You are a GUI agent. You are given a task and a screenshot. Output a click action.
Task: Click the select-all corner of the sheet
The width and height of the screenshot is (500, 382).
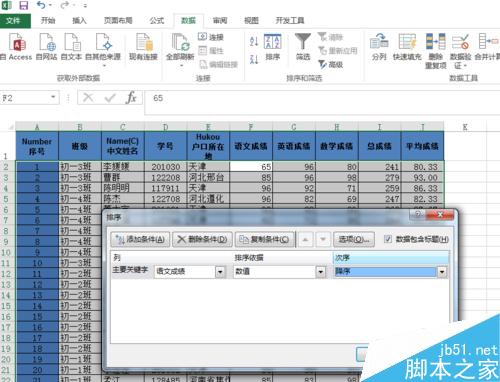point(8,127)
